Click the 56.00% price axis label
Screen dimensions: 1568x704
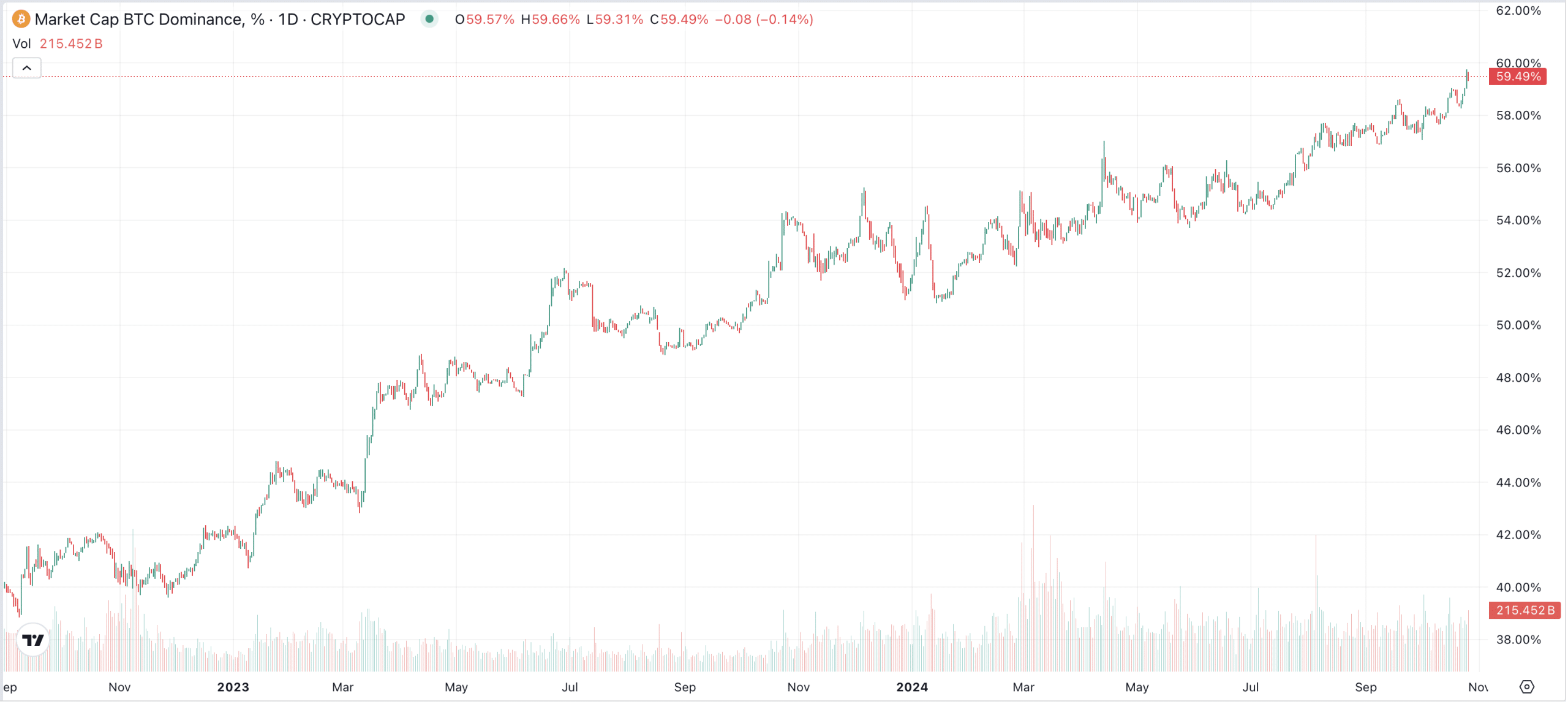[1518, 168]
